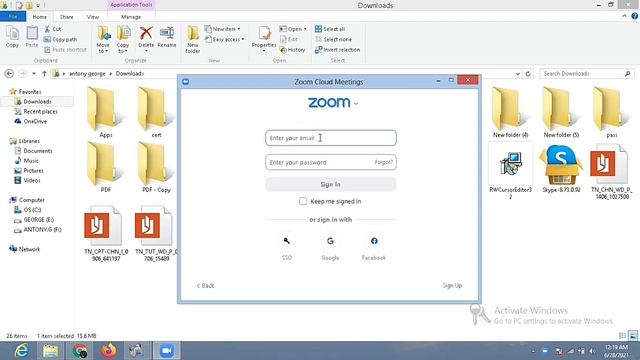640x360 pixels.
Task: Open Firefox from the taskbar
Action: 109,351
